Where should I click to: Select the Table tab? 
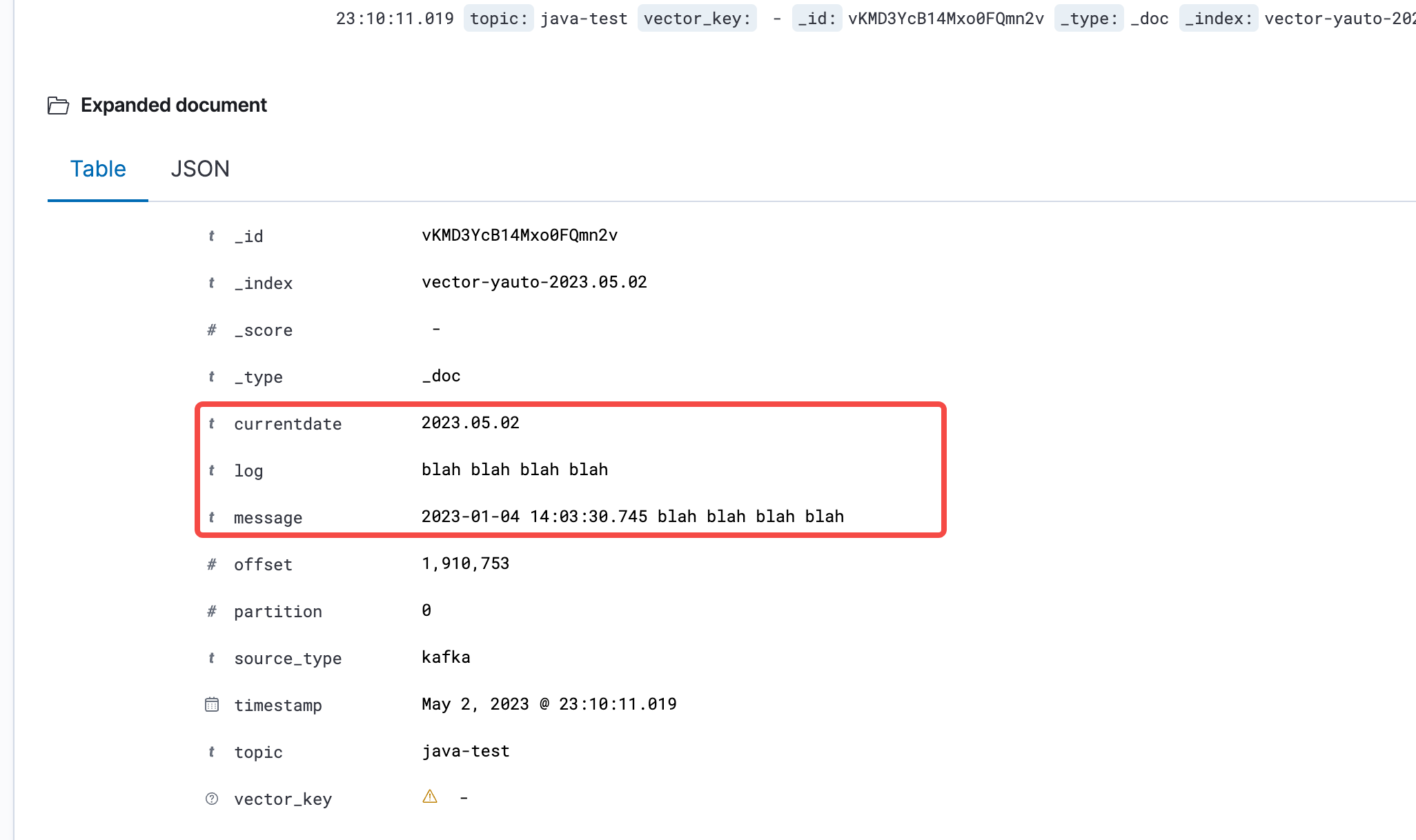98,169
